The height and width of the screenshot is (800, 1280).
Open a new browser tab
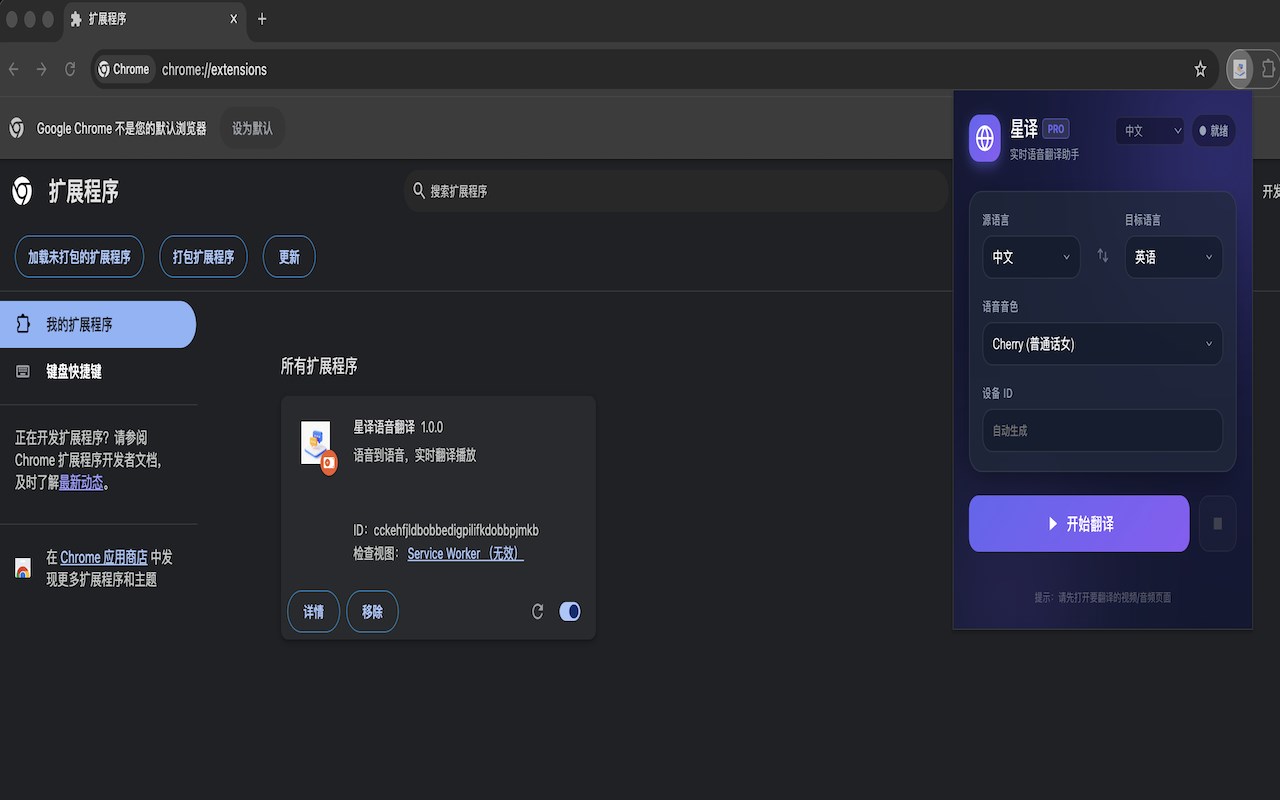tap(262, 19)
